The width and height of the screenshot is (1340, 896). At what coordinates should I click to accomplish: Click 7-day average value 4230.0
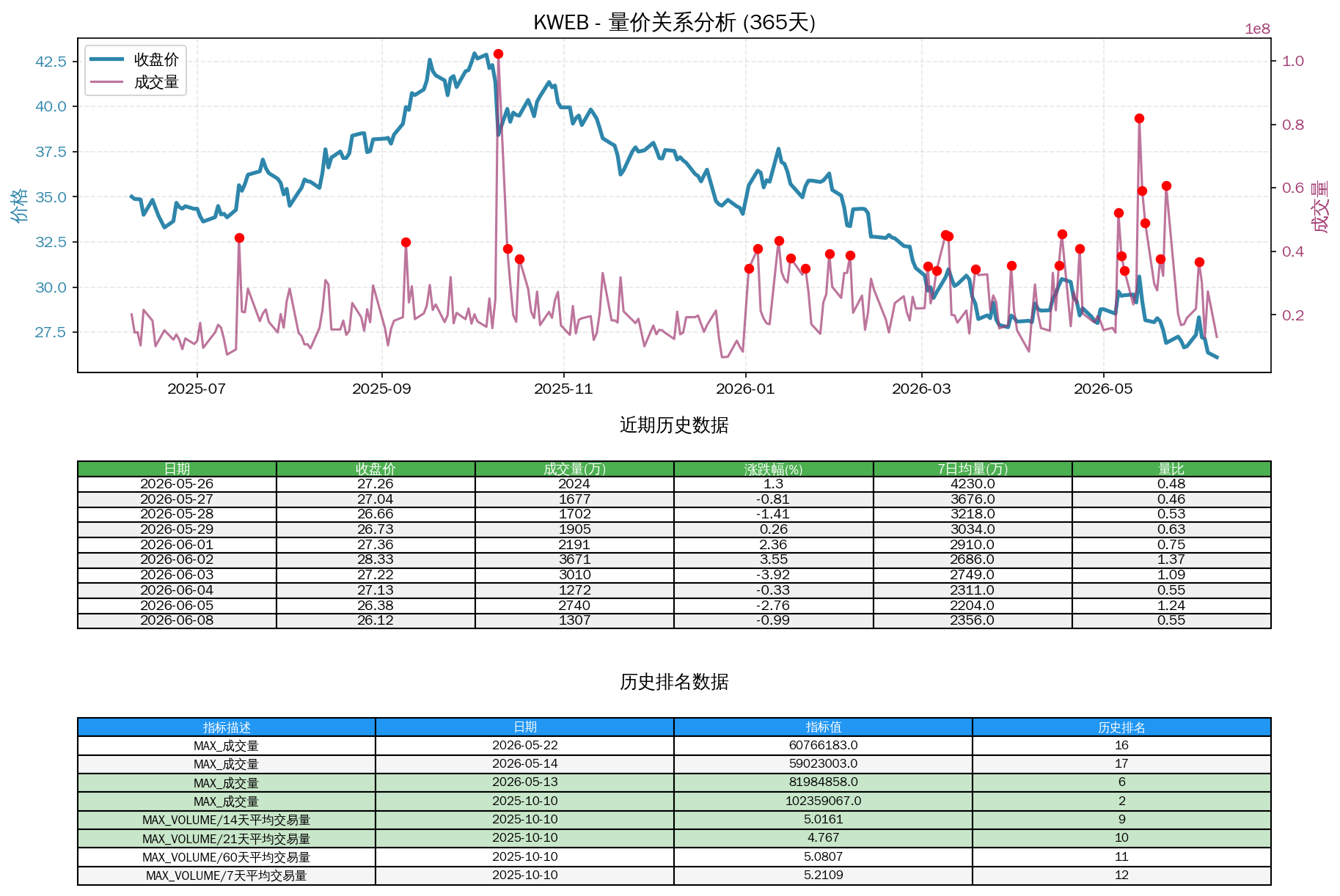pos(973,484)
